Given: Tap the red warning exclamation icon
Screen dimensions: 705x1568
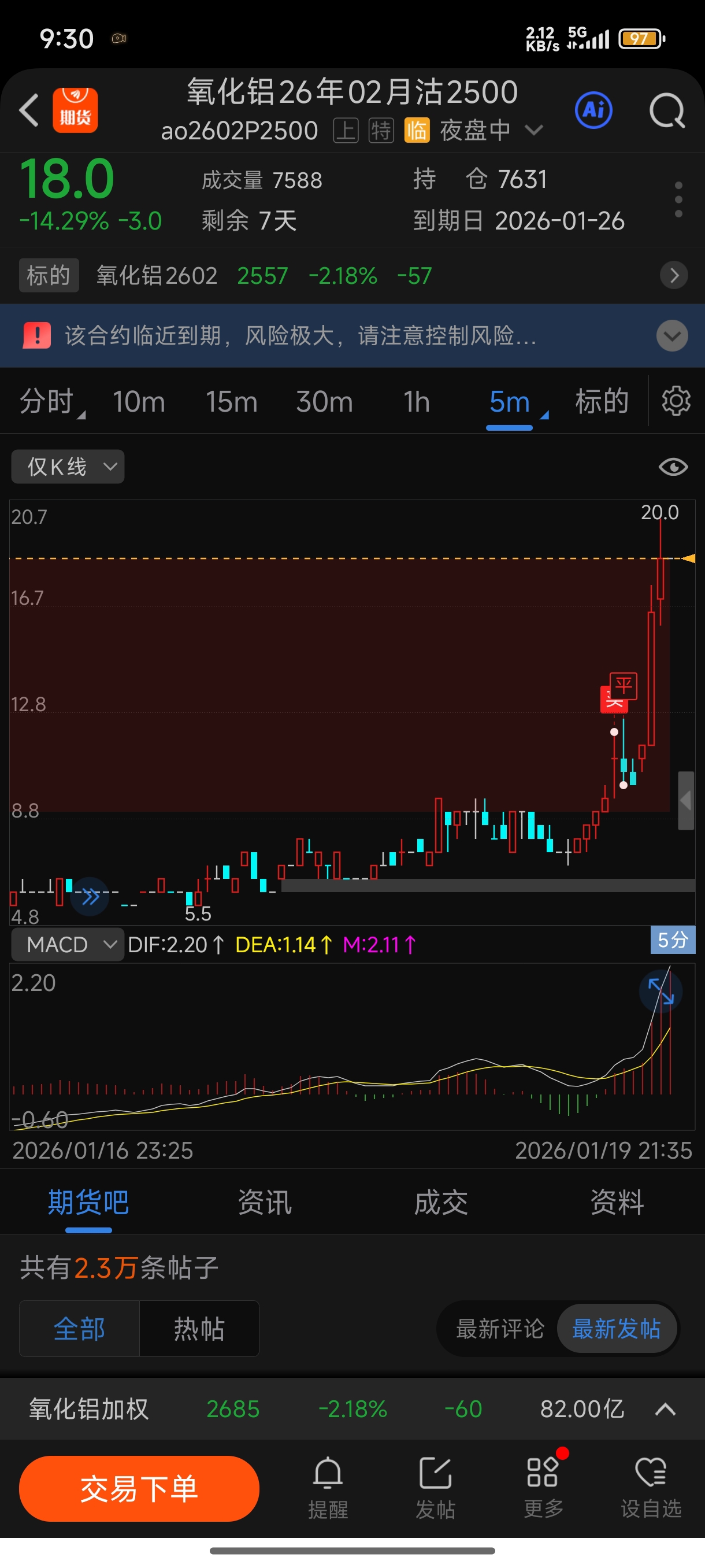Looking at the screenshot, I should 36,335.
